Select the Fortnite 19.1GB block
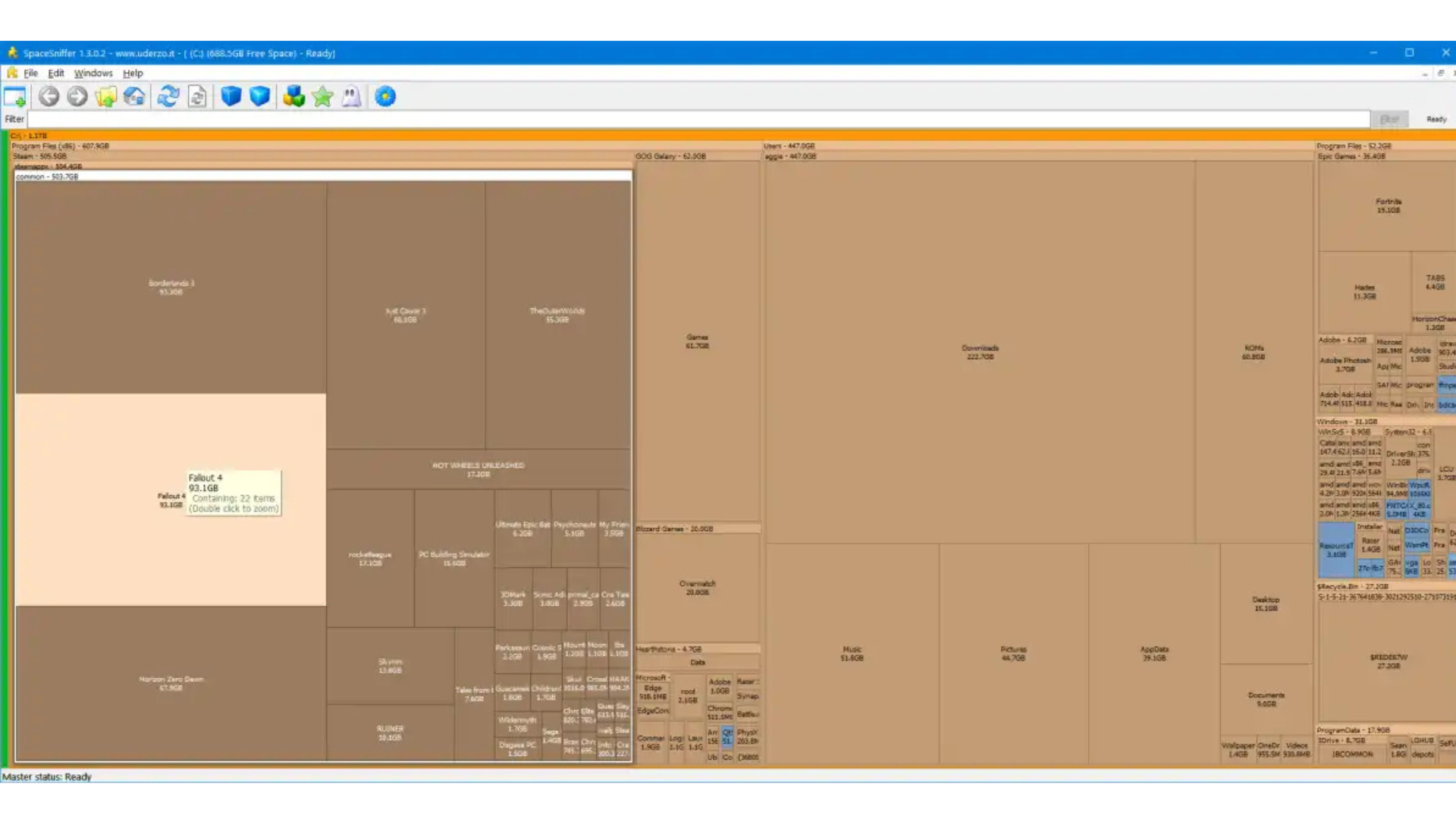 [x=1389, y=206]
